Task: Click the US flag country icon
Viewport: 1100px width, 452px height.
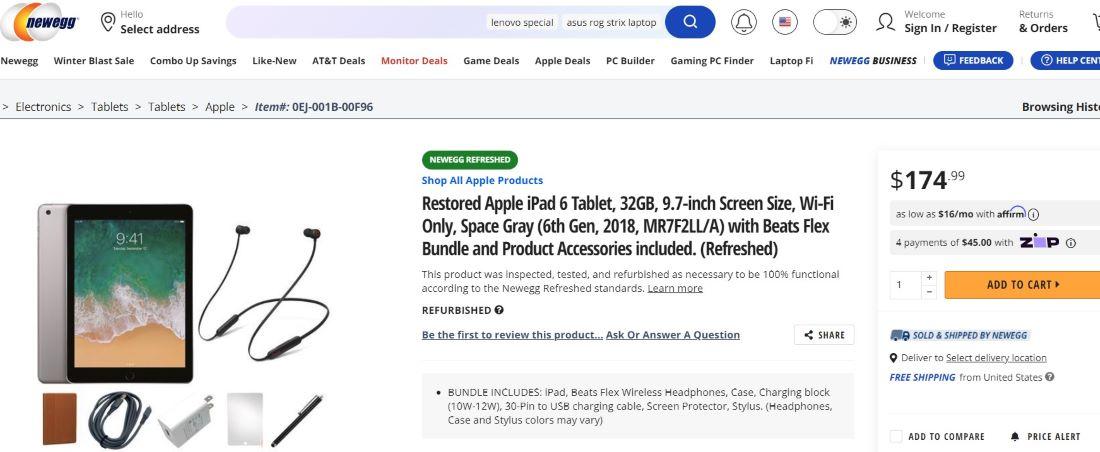Action: [x=785, y=22]
